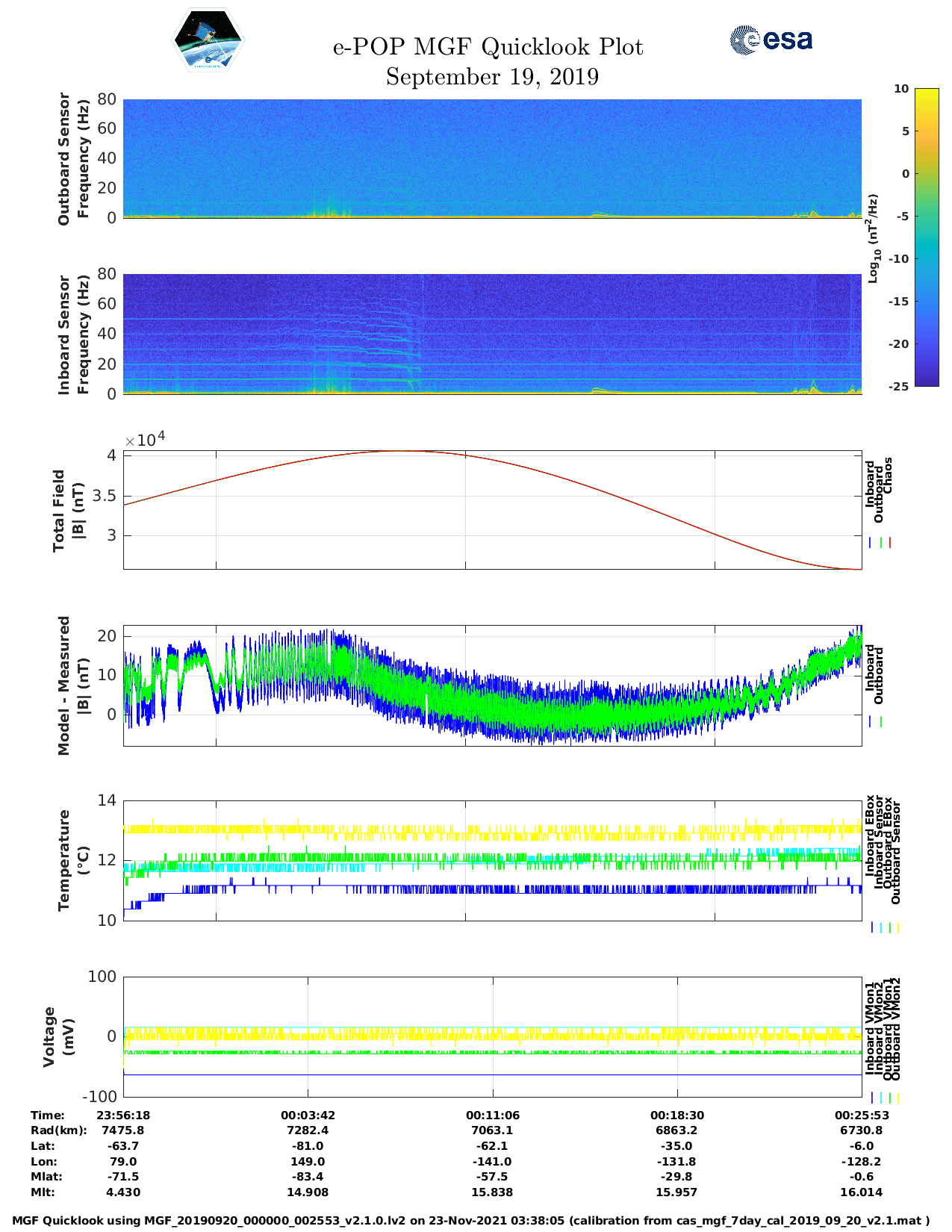Screen dimensions: 952x1232
Task: Click the Outboard Sensor spectrogram panel
Action: coord(492,158)
